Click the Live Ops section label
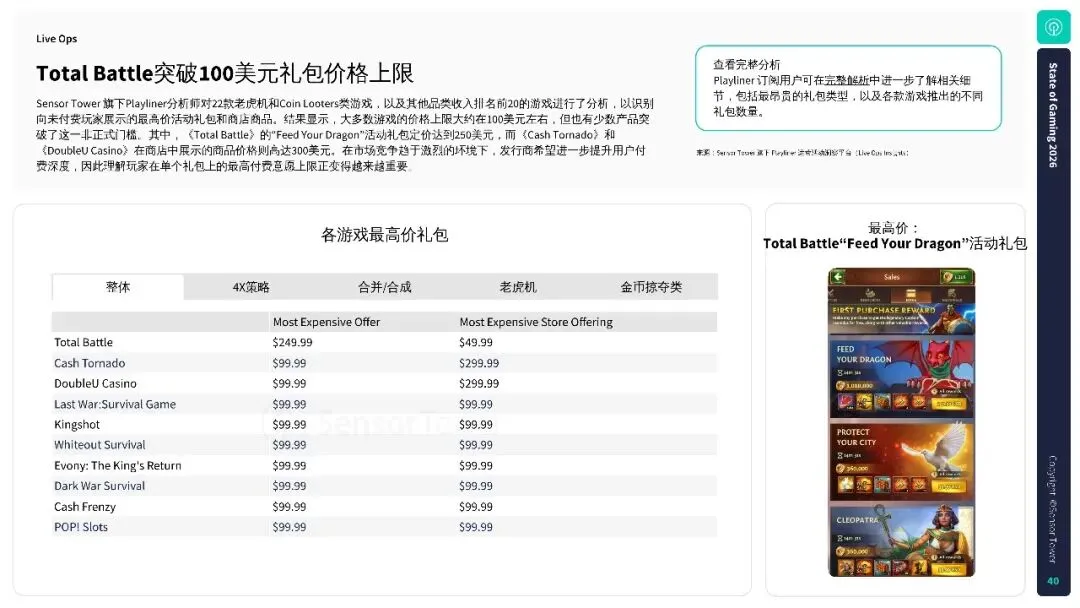 tap(56, 39)
